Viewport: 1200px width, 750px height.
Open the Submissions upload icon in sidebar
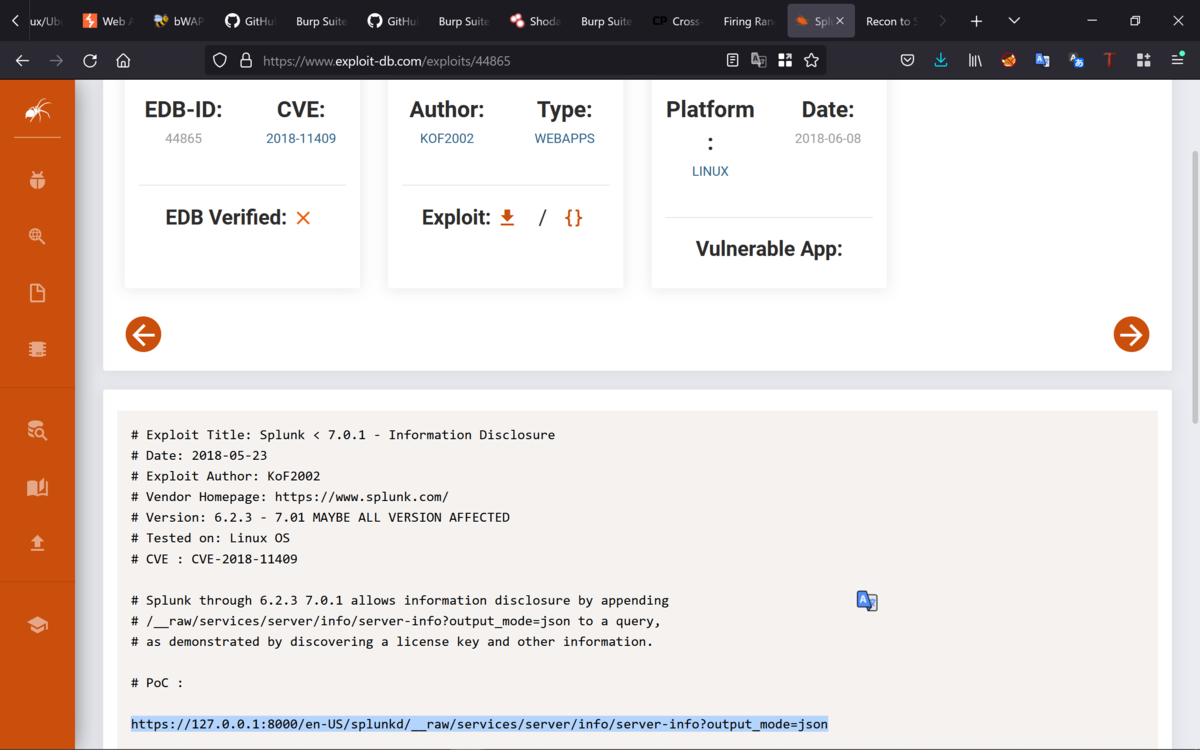[37, 543]
